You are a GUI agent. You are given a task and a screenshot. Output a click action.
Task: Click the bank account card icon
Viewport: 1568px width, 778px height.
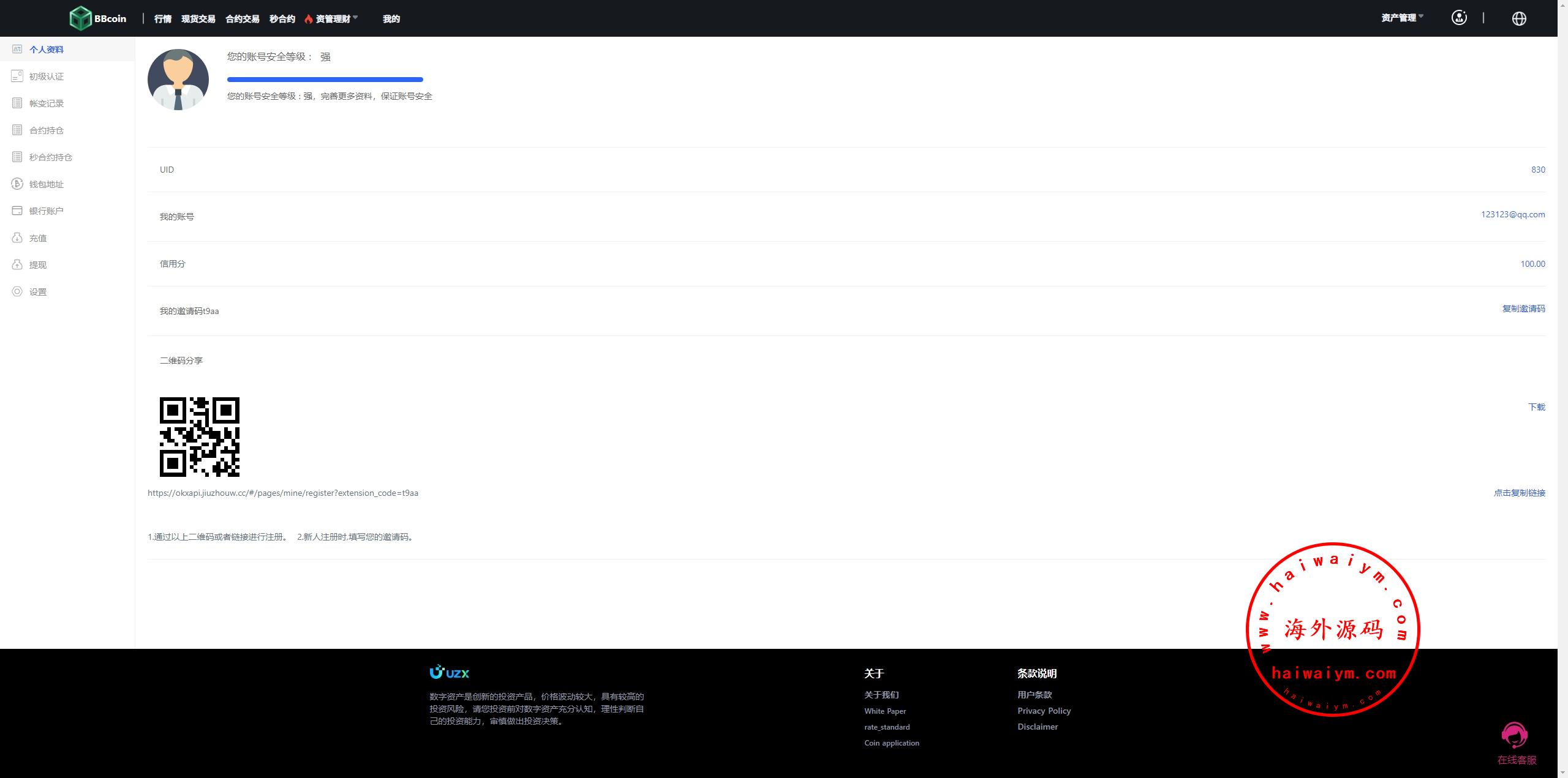[17, 211]
